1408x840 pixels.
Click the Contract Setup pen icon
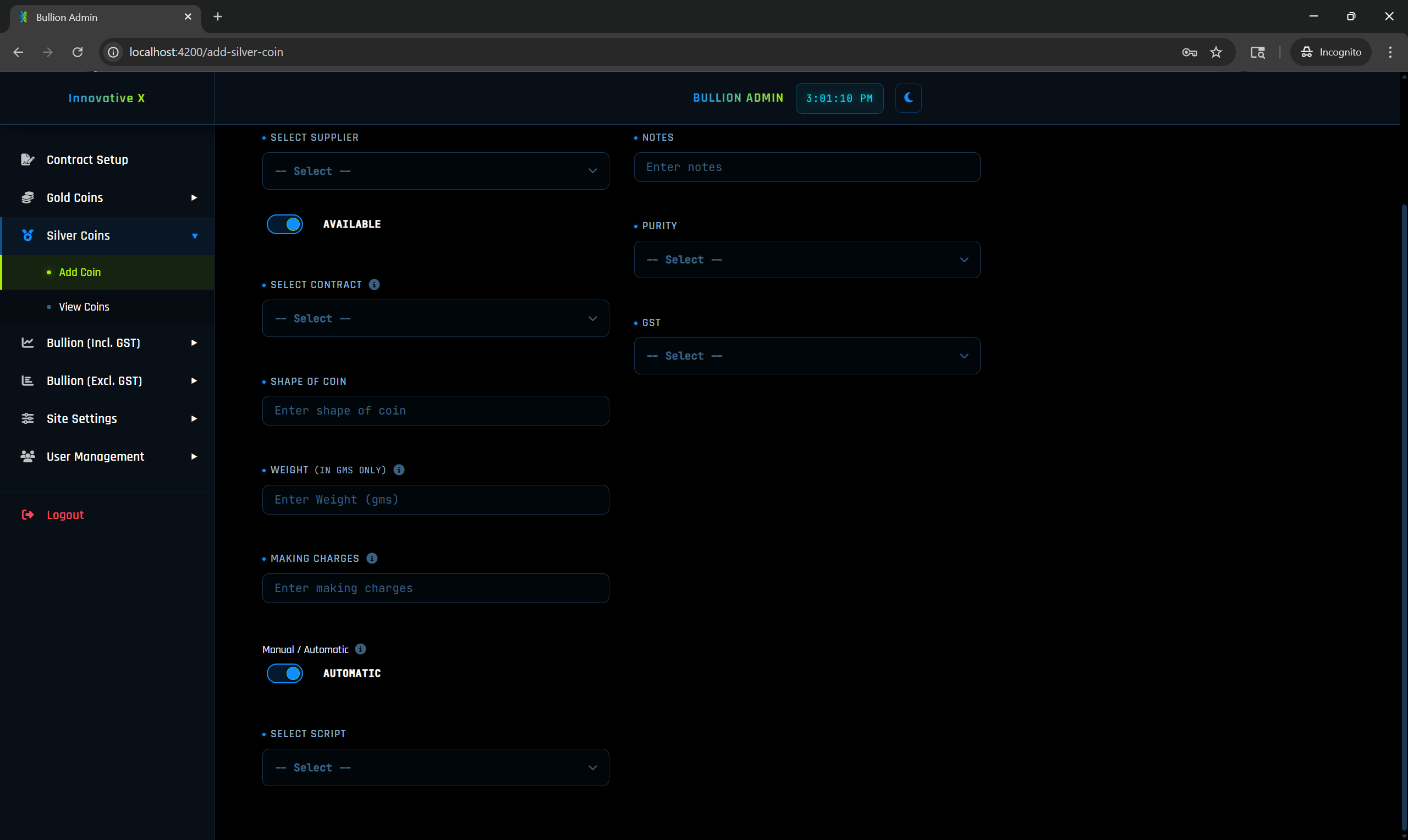[27, 159]
